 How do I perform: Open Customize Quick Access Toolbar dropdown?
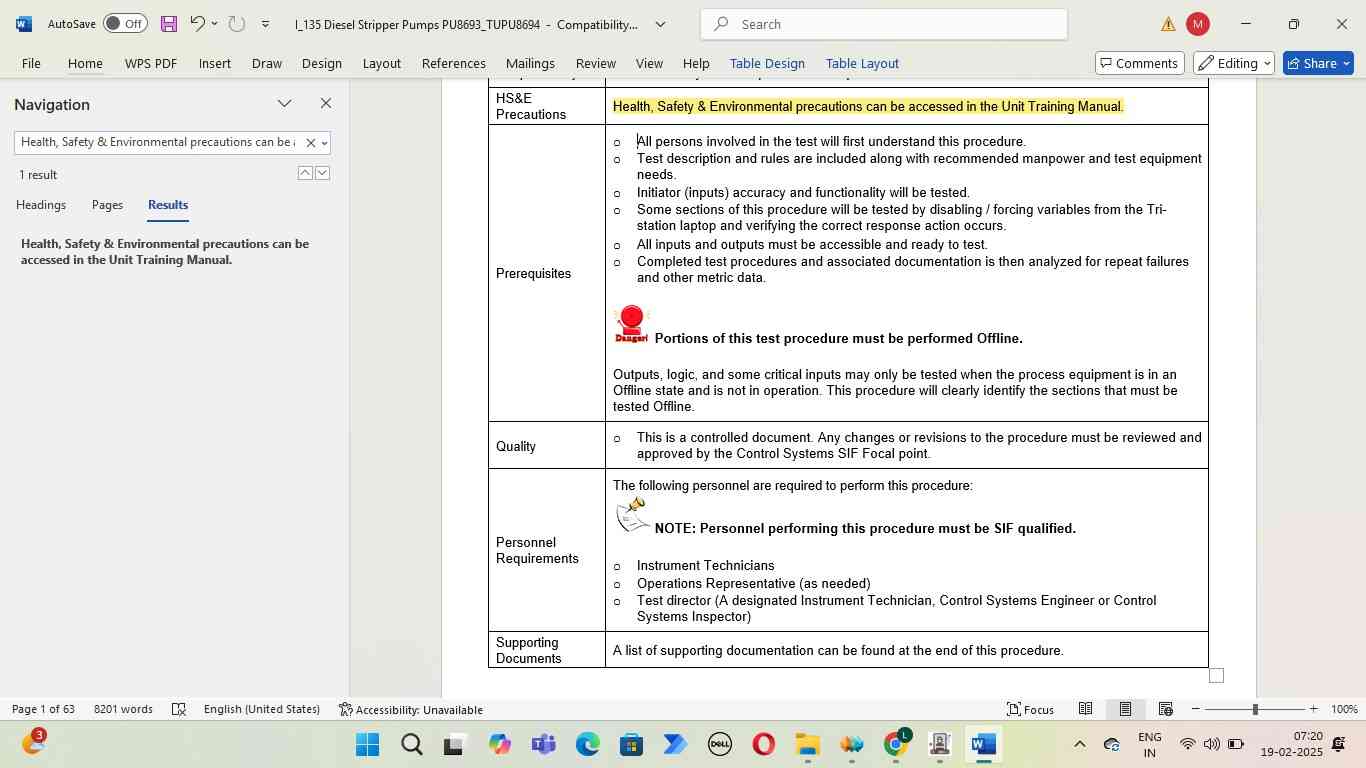point(265,24)
